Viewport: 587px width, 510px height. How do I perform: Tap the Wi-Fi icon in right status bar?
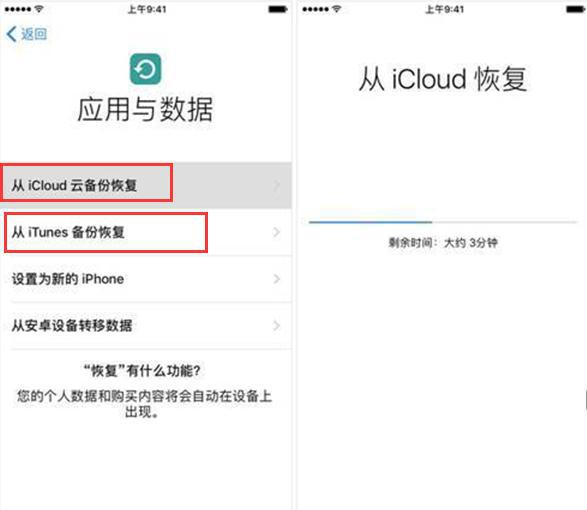[x=337, y=9]
